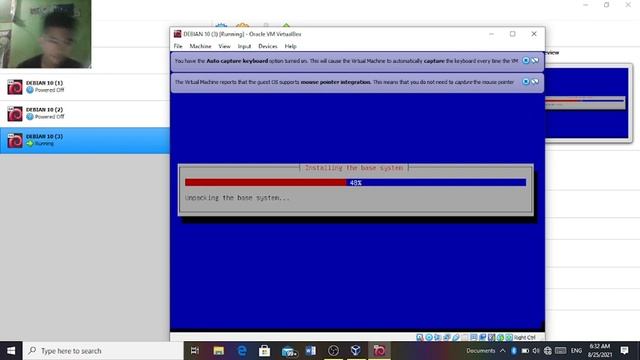The image size is (640, 360).
Task: Click the 48% installation progress bar
Action: (356, 182)
